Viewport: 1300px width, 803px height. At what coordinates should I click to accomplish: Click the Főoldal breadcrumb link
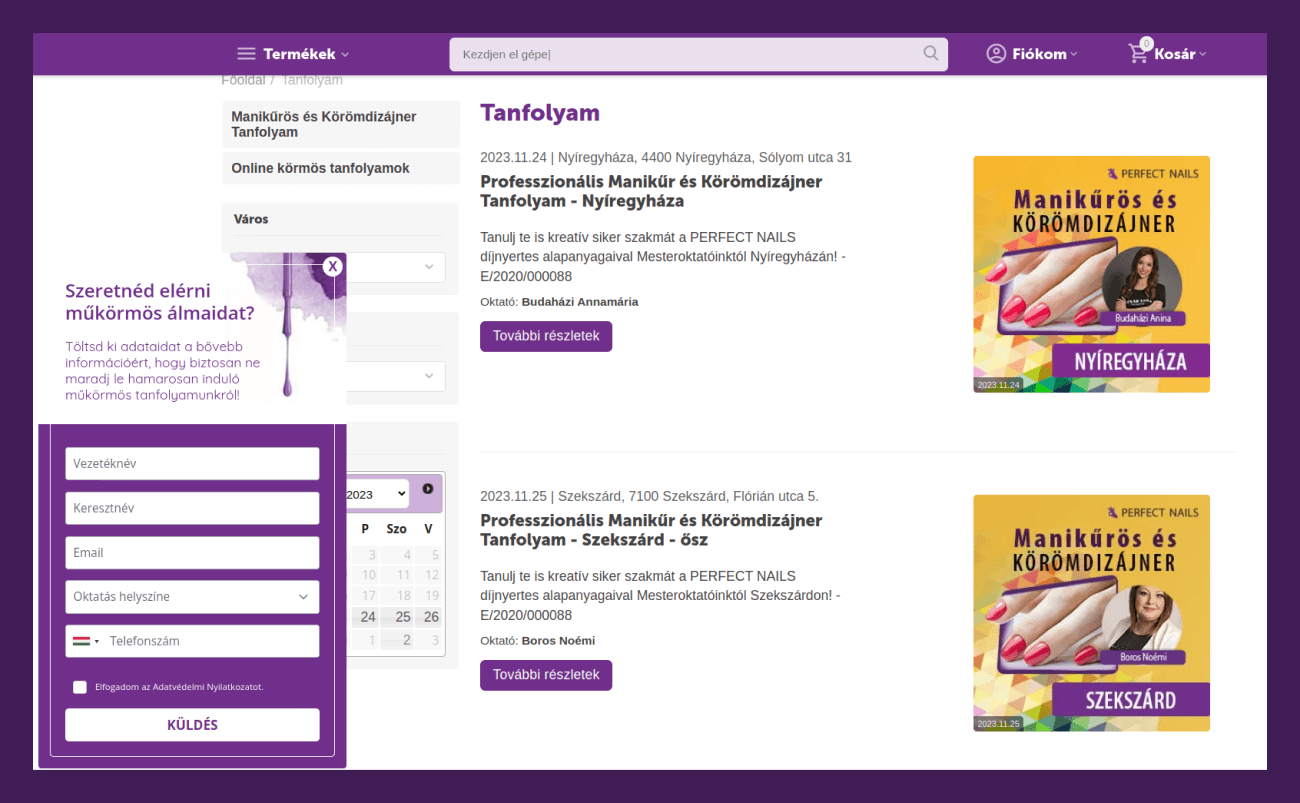243,80
